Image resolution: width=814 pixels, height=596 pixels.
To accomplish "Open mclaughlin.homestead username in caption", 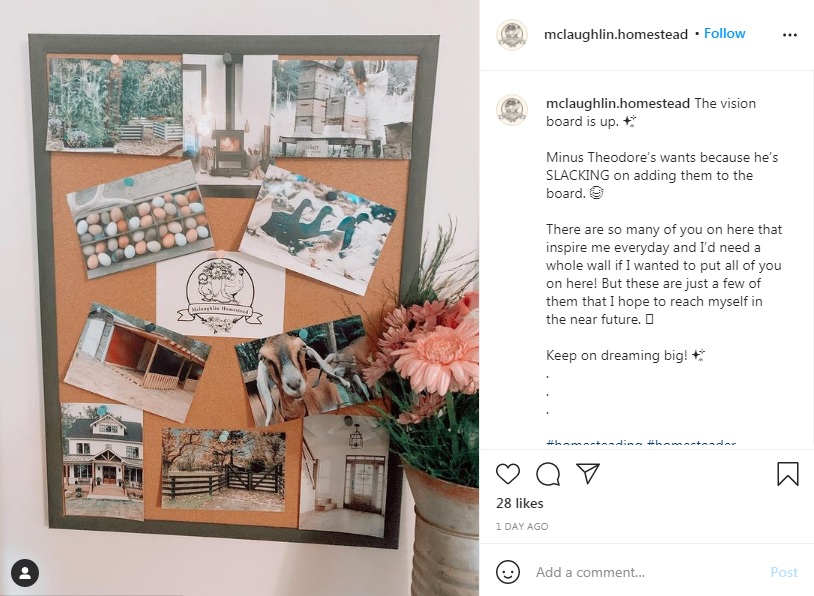I will click(x=618, y=103).
